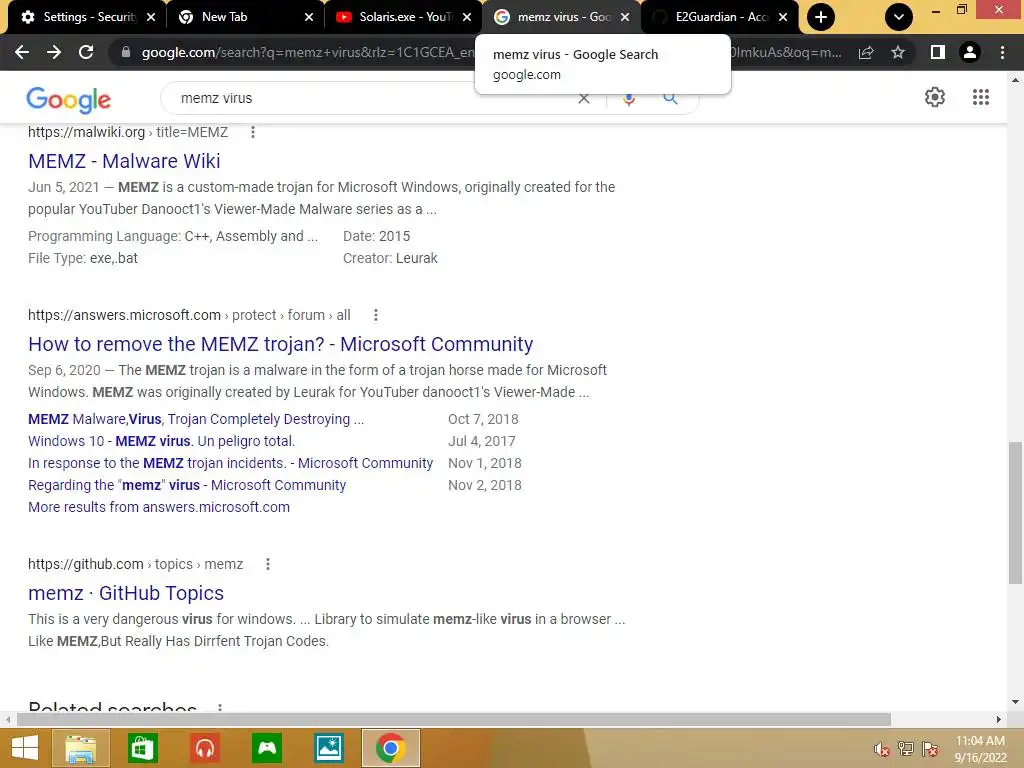This screenshot has height=768, width=1024.
Task: Open Chrome's three-dot menu
Action: coord(1002,52)
